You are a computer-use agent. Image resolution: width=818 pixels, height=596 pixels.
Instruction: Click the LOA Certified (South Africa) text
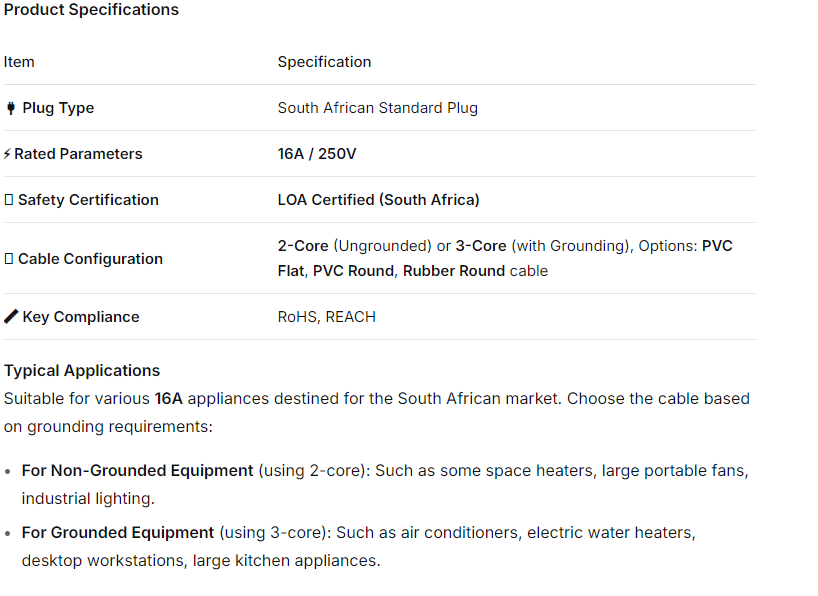pyautogui.click(x=378, y=200)
